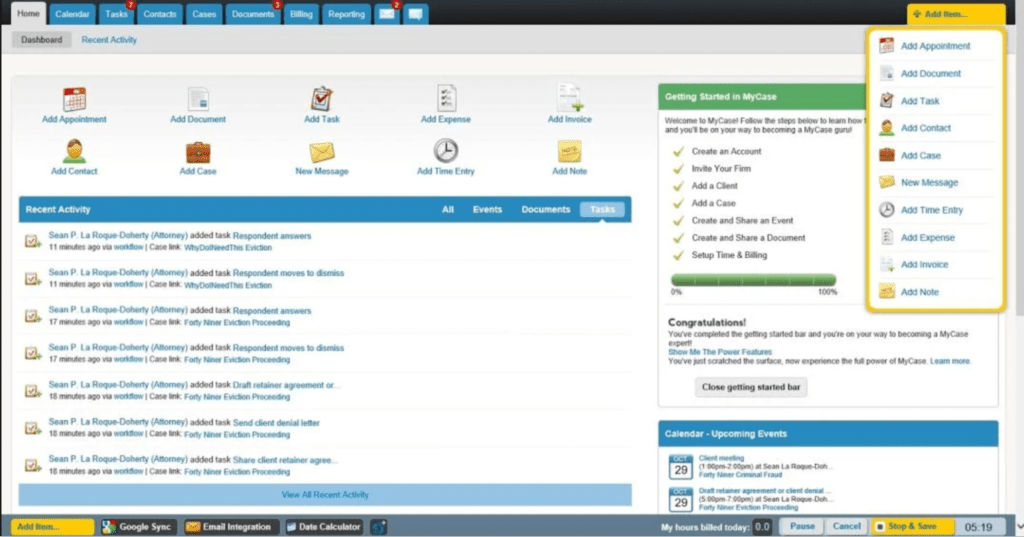This screenshot has width=1024, height=537.
Task: Open the Cases tab
Action: 204,14
